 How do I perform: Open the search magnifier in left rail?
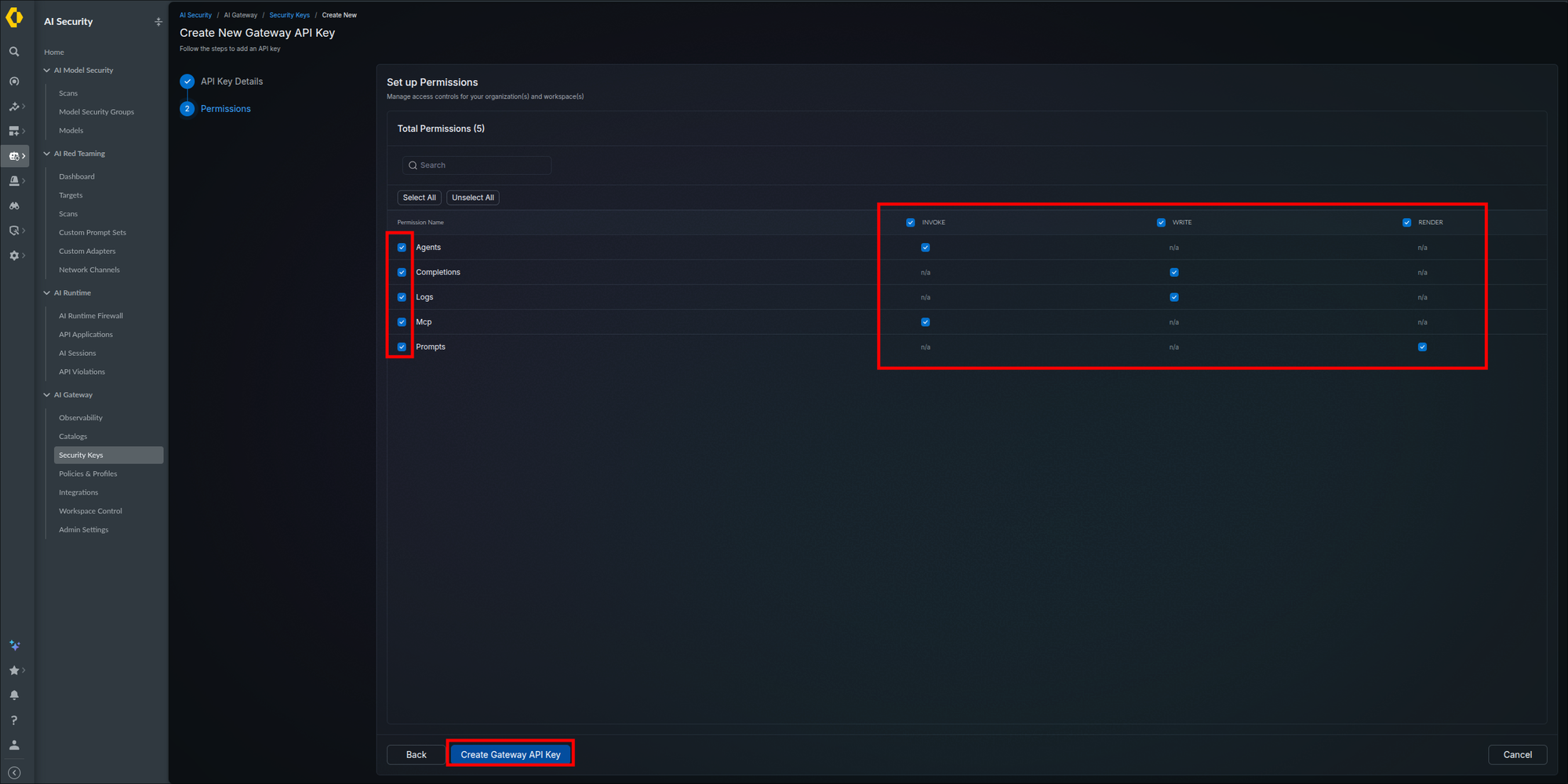(x=14, y=52)
